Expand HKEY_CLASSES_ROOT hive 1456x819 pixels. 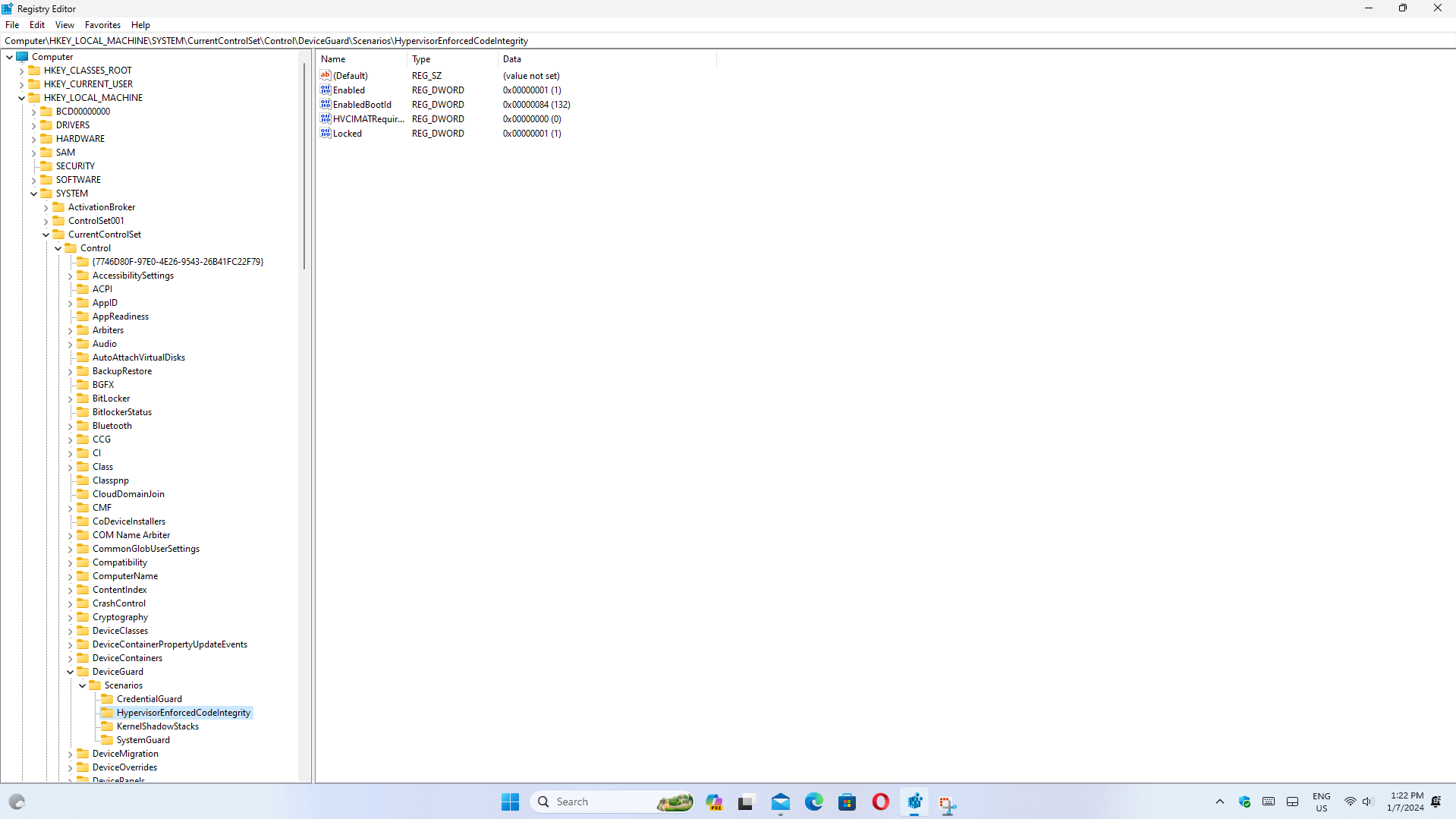(22, 71)
